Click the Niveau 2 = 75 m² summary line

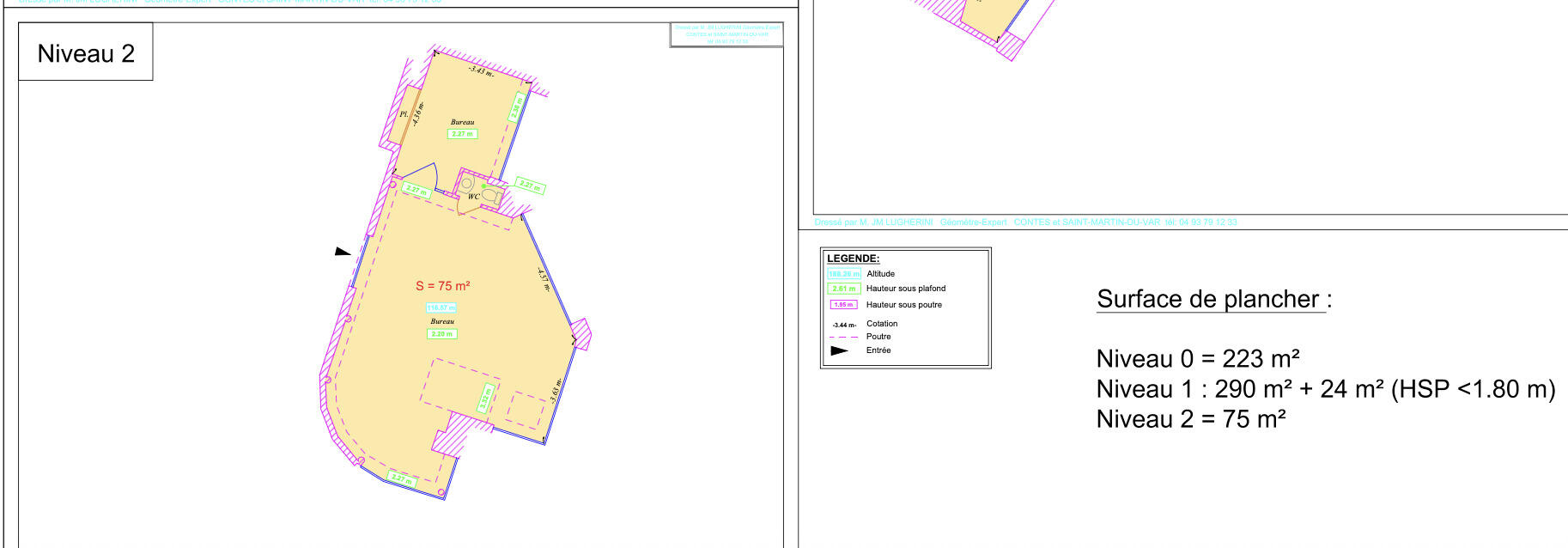point(1190,418)
